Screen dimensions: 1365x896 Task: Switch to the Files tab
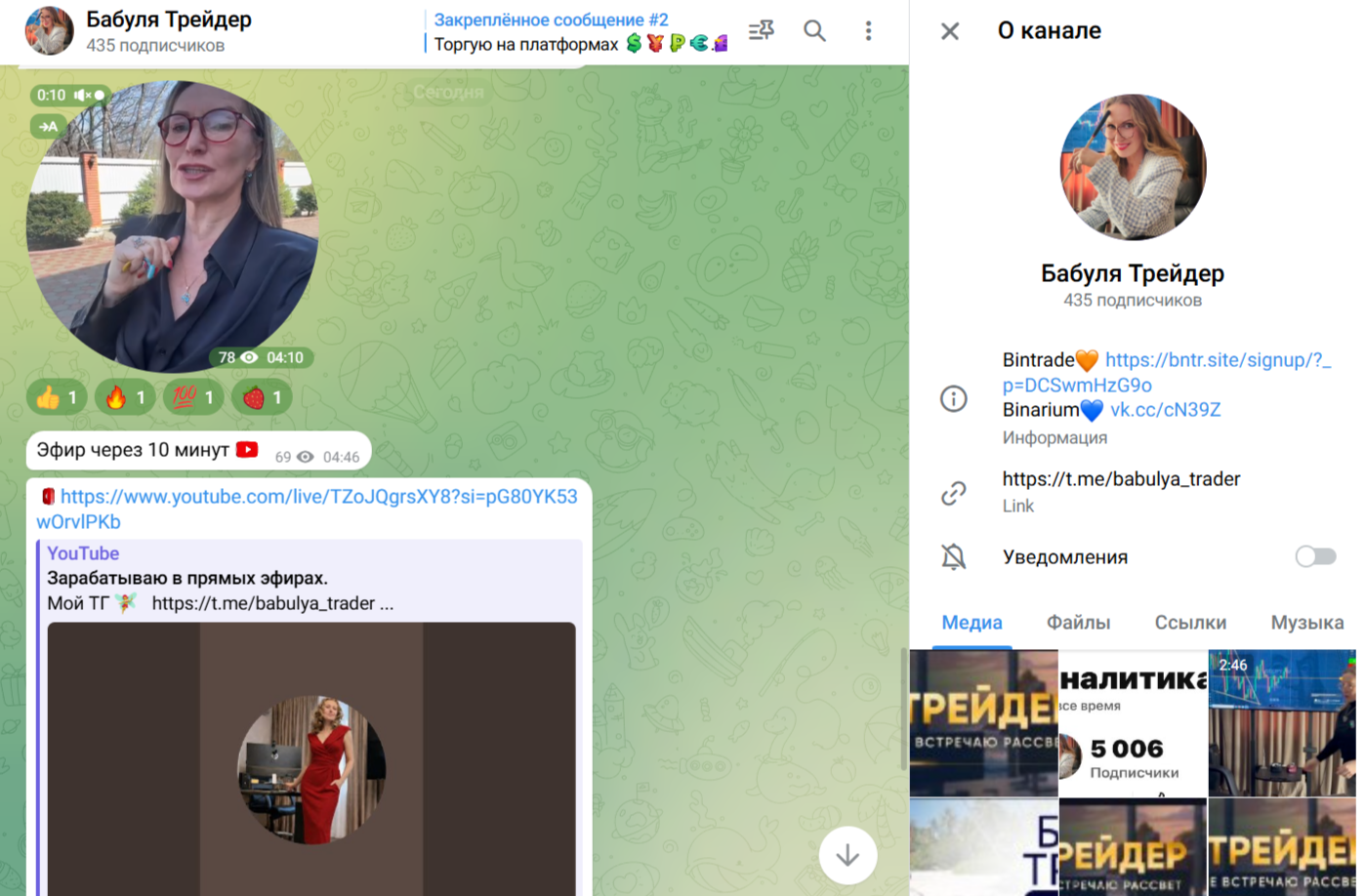(x=1078, y=623)
